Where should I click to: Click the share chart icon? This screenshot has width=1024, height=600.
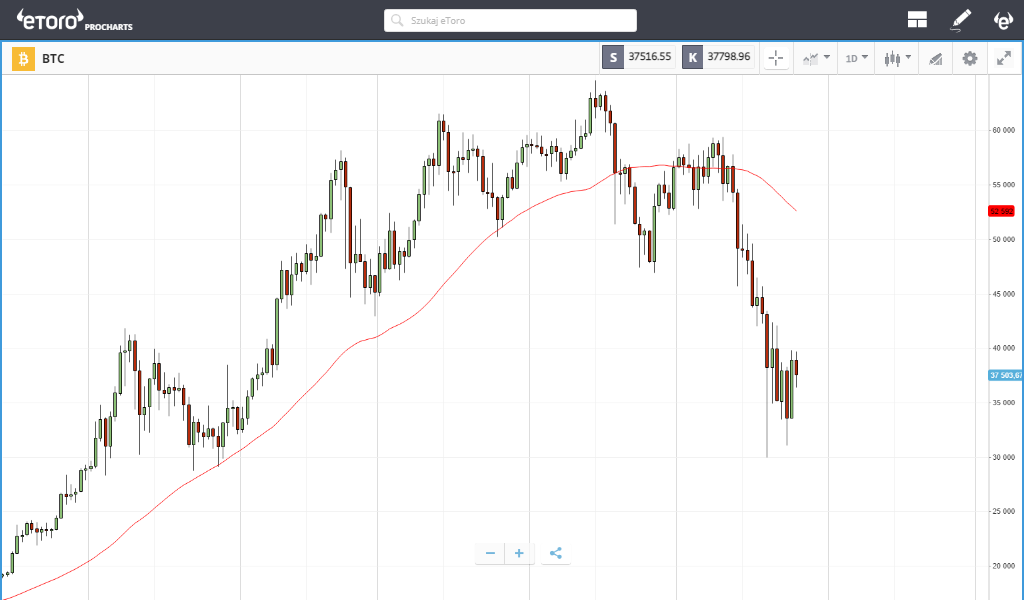coord(556,554)
